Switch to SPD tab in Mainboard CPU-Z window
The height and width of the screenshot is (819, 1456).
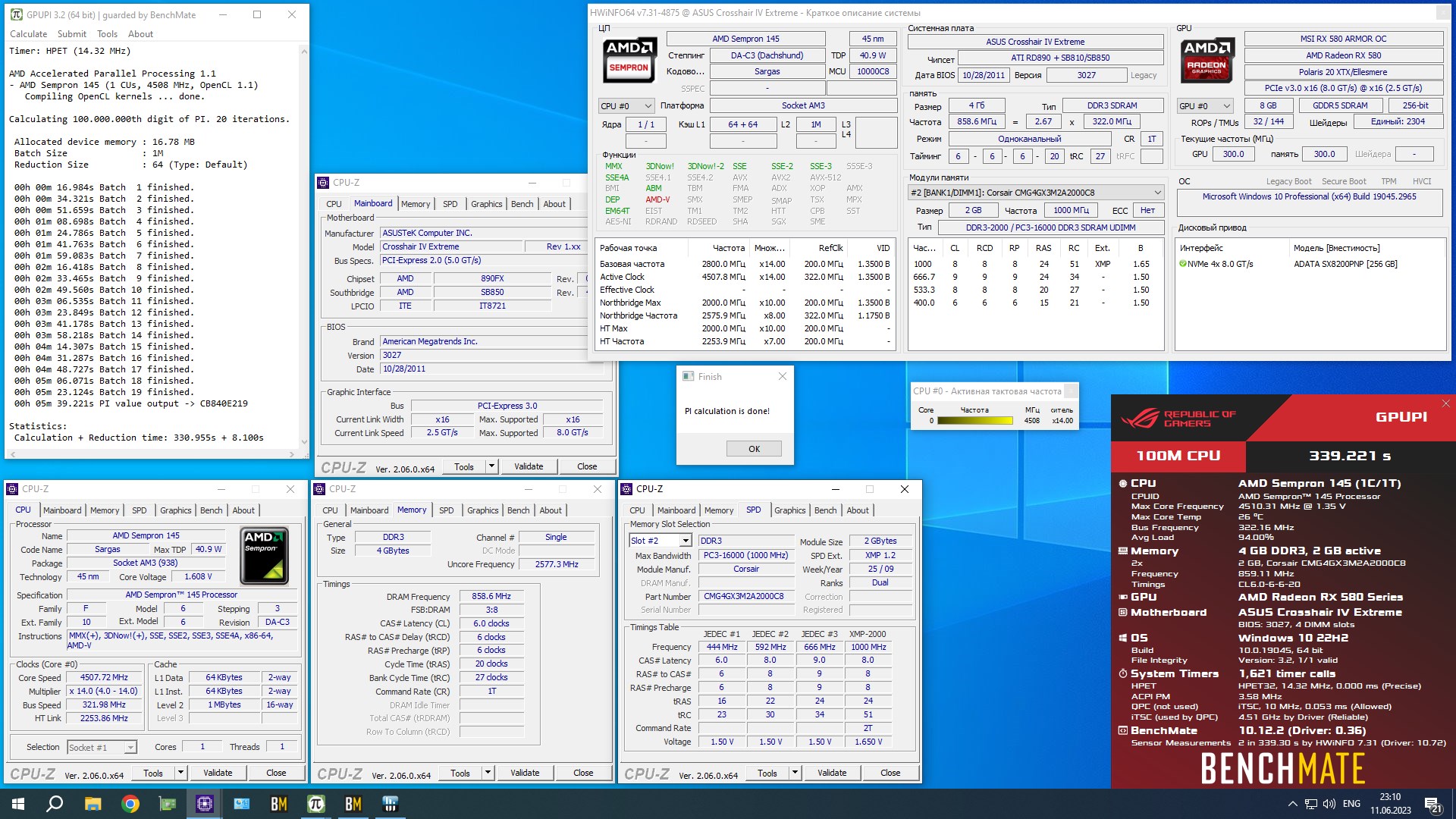(450, 204)
